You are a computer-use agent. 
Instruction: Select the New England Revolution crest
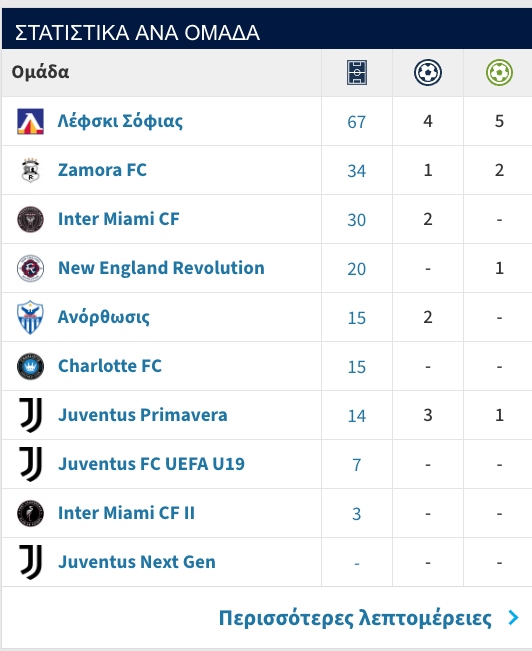click(30, 268)
